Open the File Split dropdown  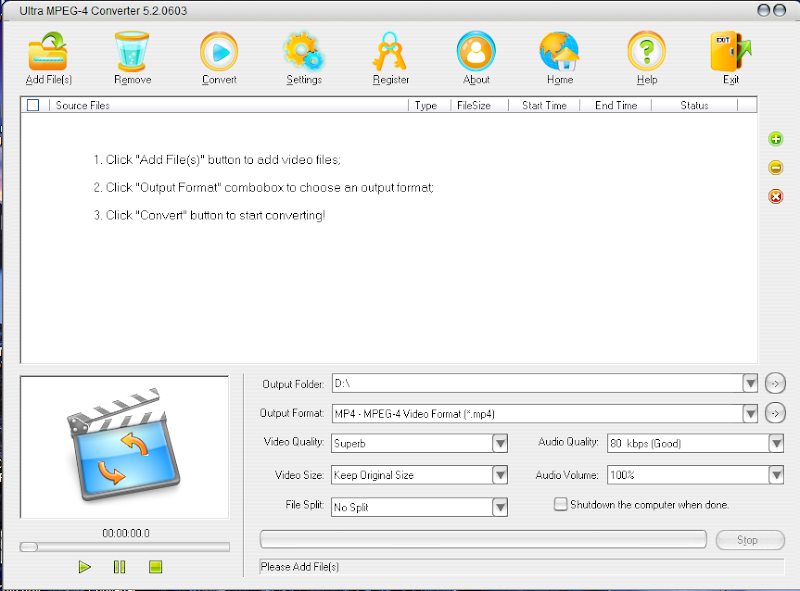click(500, 507)
